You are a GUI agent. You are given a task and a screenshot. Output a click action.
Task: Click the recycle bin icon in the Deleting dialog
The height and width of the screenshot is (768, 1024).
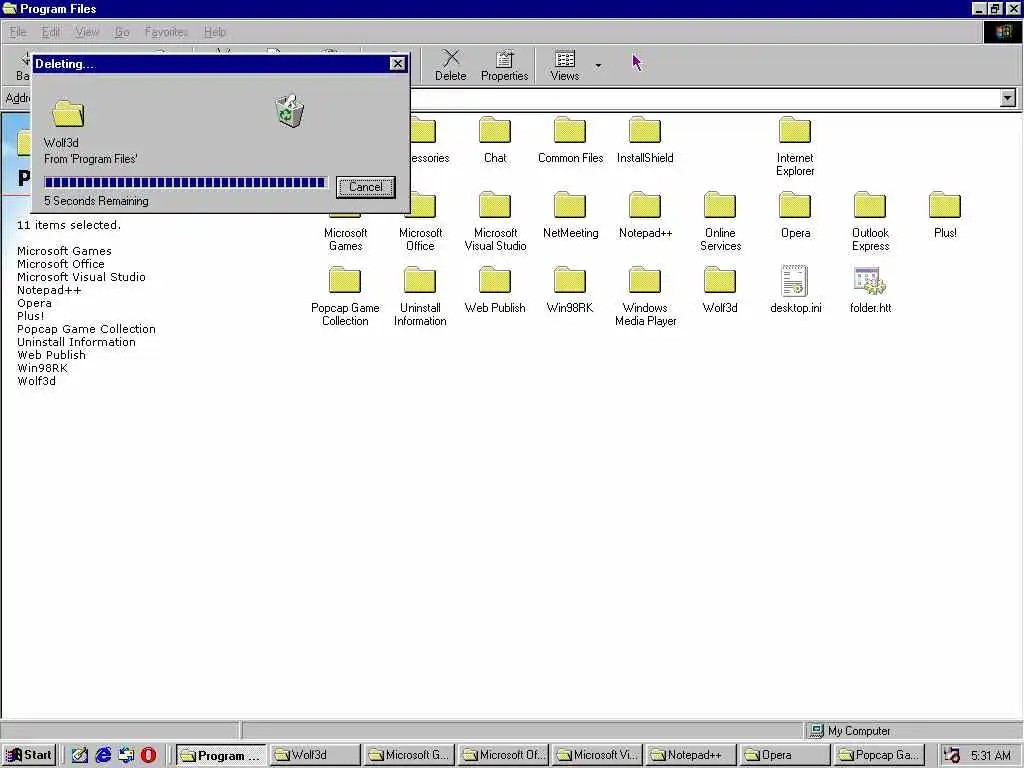click(x=289, y=110)
